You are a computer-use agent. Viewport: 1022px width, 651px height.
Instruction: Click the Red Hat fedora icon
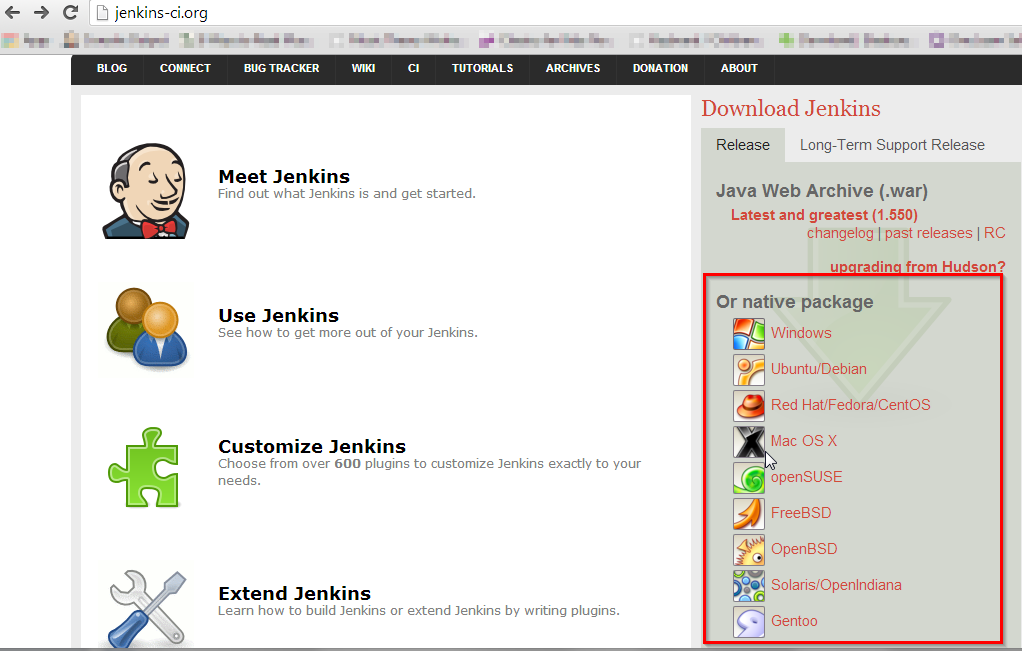[x=748, y=405]
